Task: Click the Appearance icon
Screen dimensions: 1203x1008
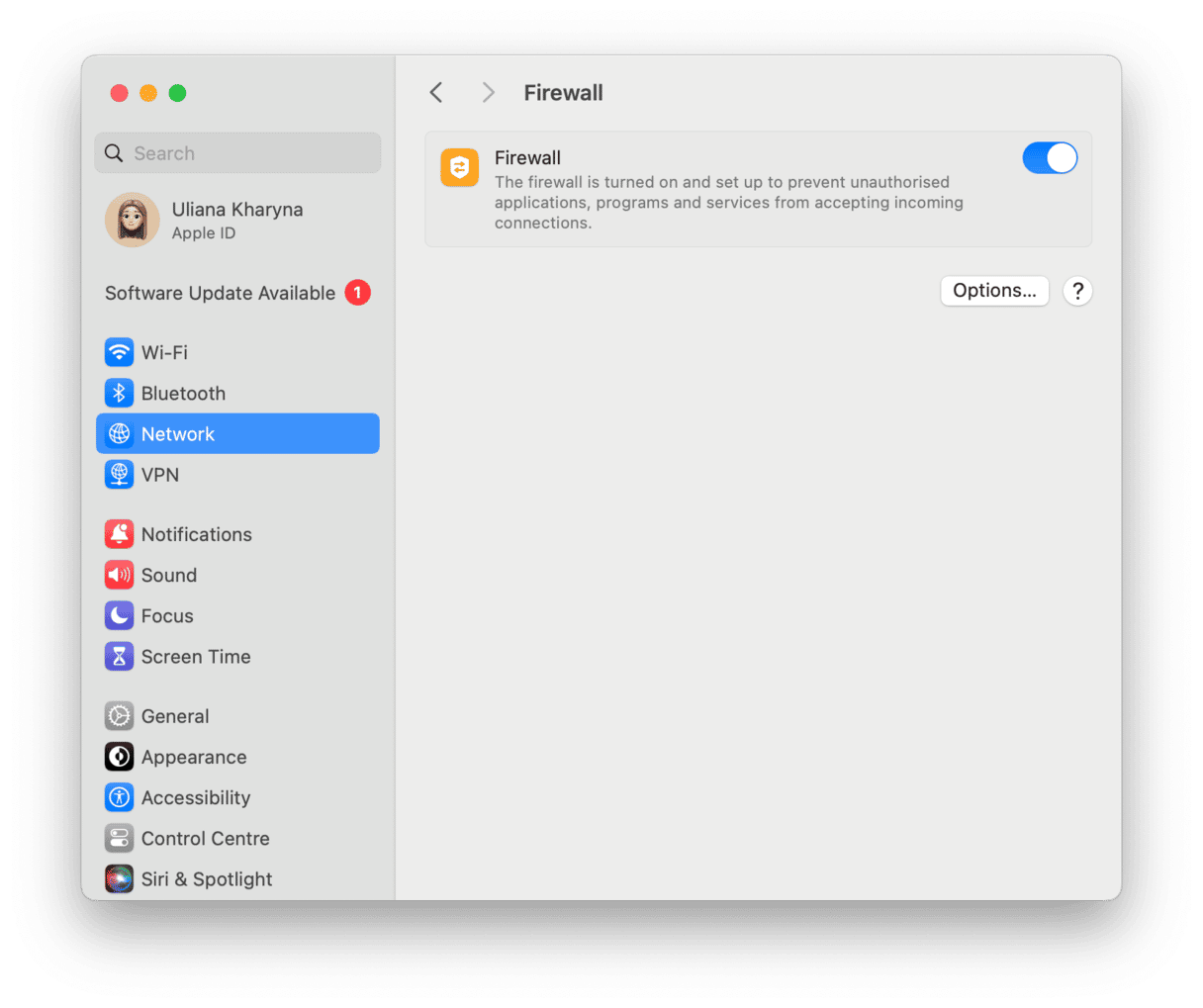Action: (x=119, y=757)
